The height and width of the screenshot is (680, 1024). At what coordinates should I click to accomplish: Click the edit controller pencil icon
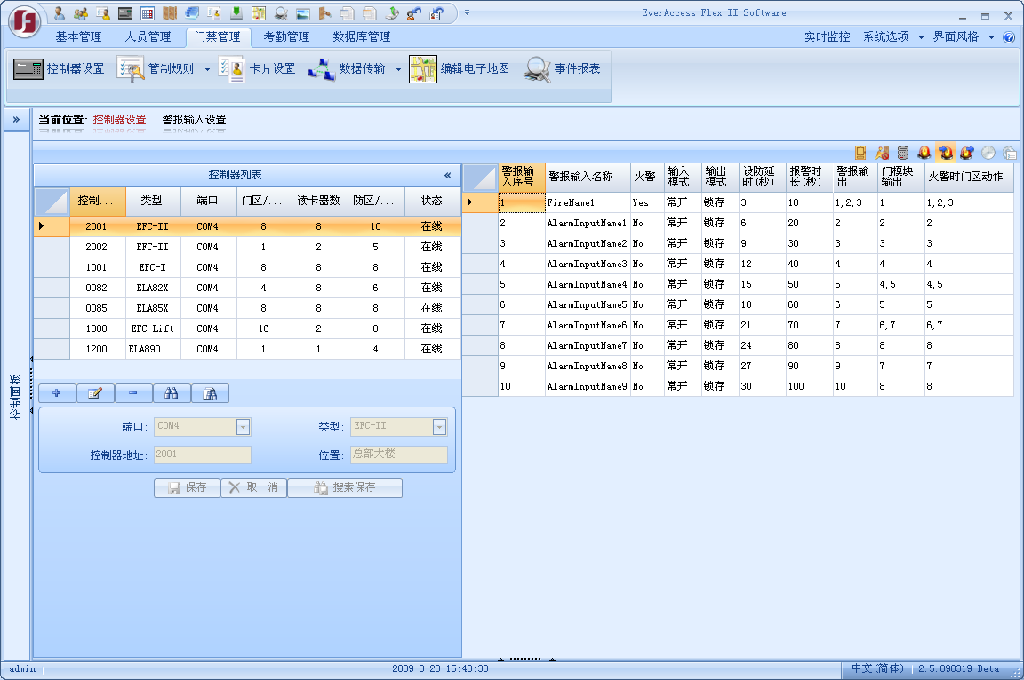click(x=95, y=394)
